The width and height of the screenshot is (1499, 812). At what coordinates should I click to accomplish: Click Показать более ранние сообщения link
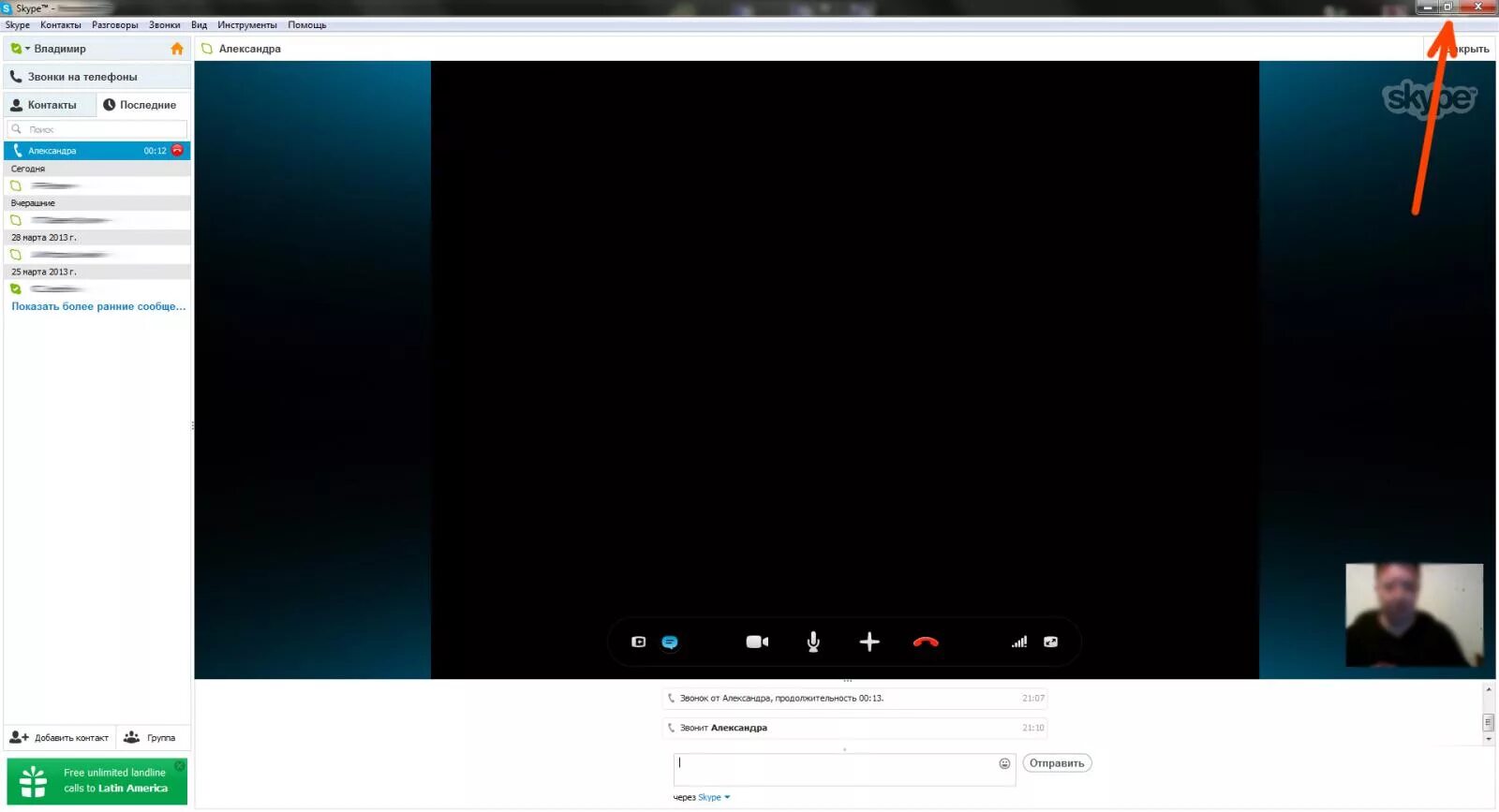click(x=98, y=306)
